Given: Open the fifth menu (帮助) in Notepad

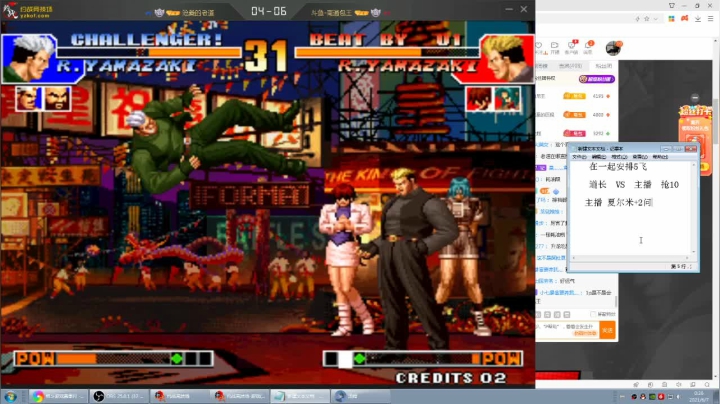Looking at the screenshot, I should click(x=660, y=157).
